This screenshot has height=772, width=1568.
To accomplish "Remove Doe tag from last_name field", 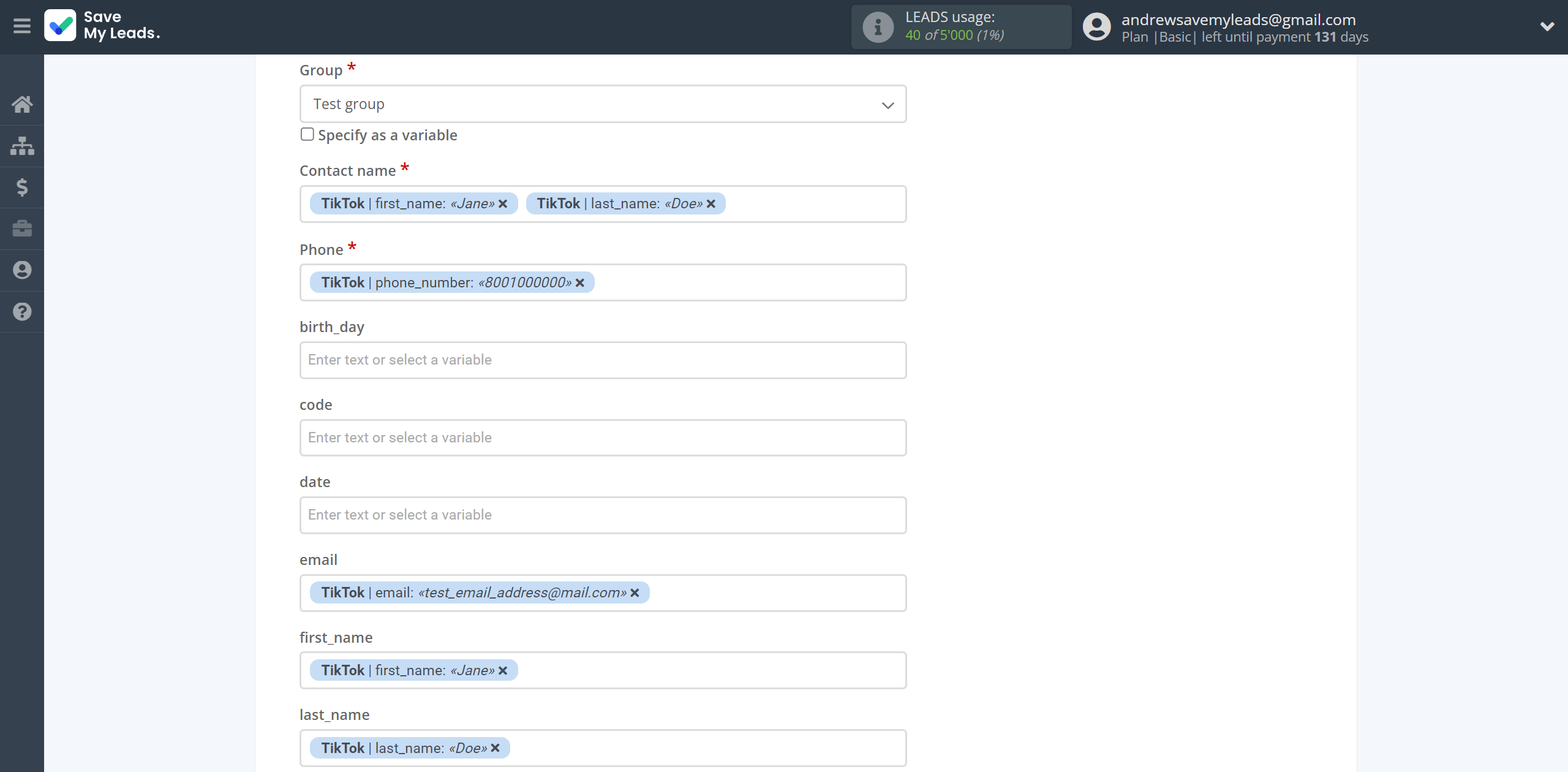I will pos(496,748).
